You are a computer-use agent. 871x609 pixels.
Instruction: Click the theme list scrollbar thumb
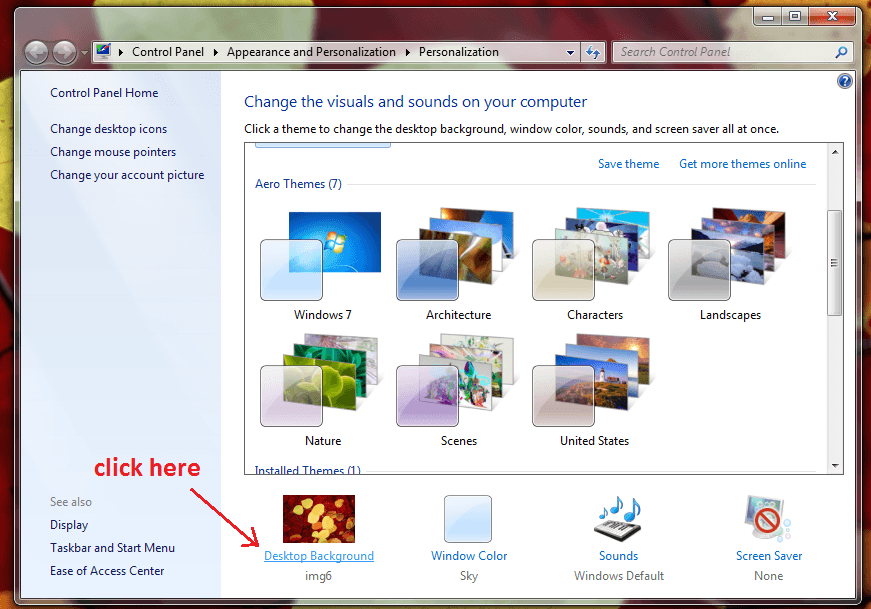click(x=834, y=263)
